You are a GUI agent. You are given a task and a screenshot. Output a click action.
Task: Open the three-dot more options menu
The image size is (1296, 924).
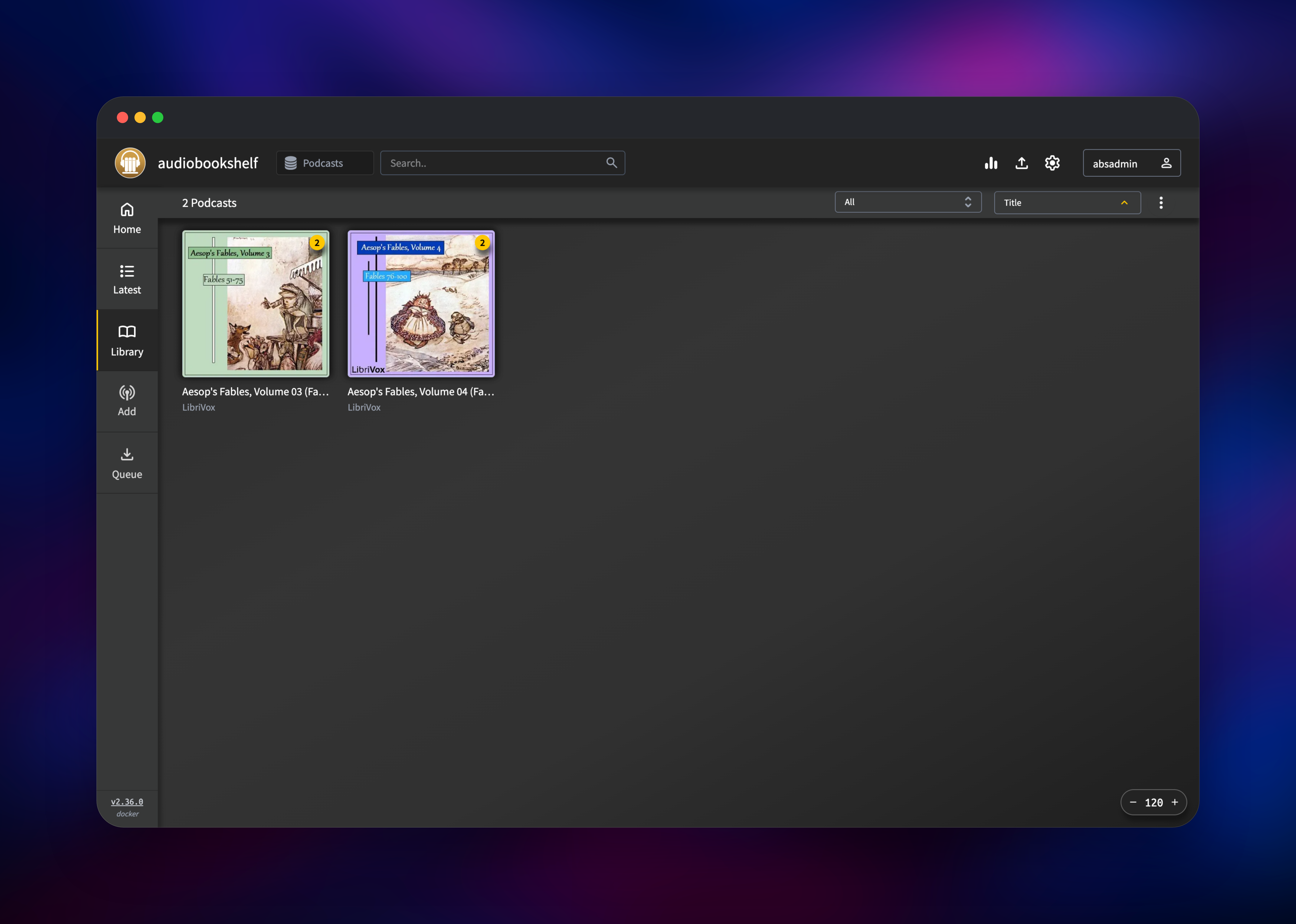coord(1161,203)
